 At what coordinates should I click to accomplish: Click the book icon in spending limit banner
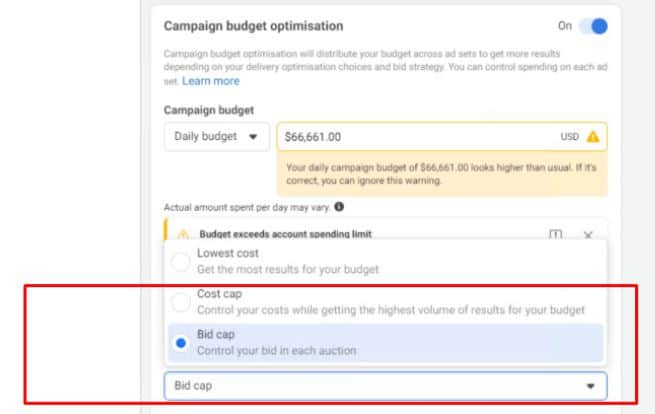coord(555,234)
